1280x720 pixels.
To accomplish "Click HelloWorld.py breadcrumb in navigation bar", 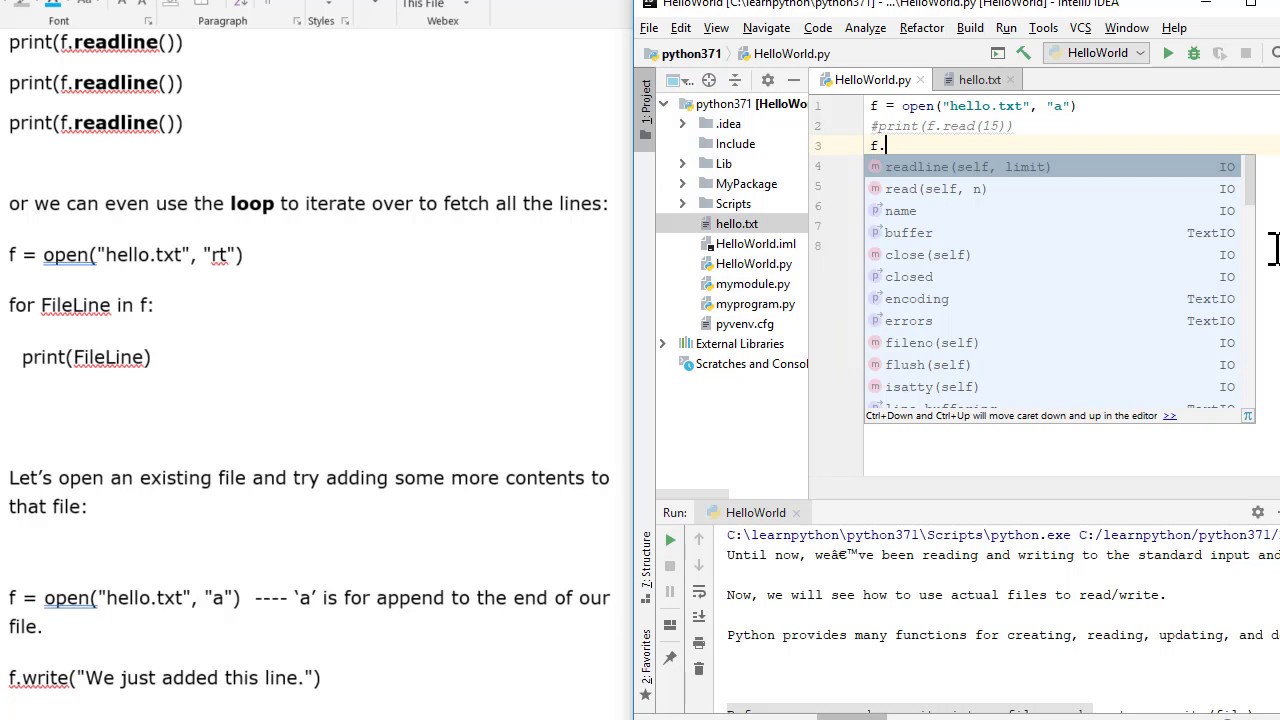I will pos(784,54).
